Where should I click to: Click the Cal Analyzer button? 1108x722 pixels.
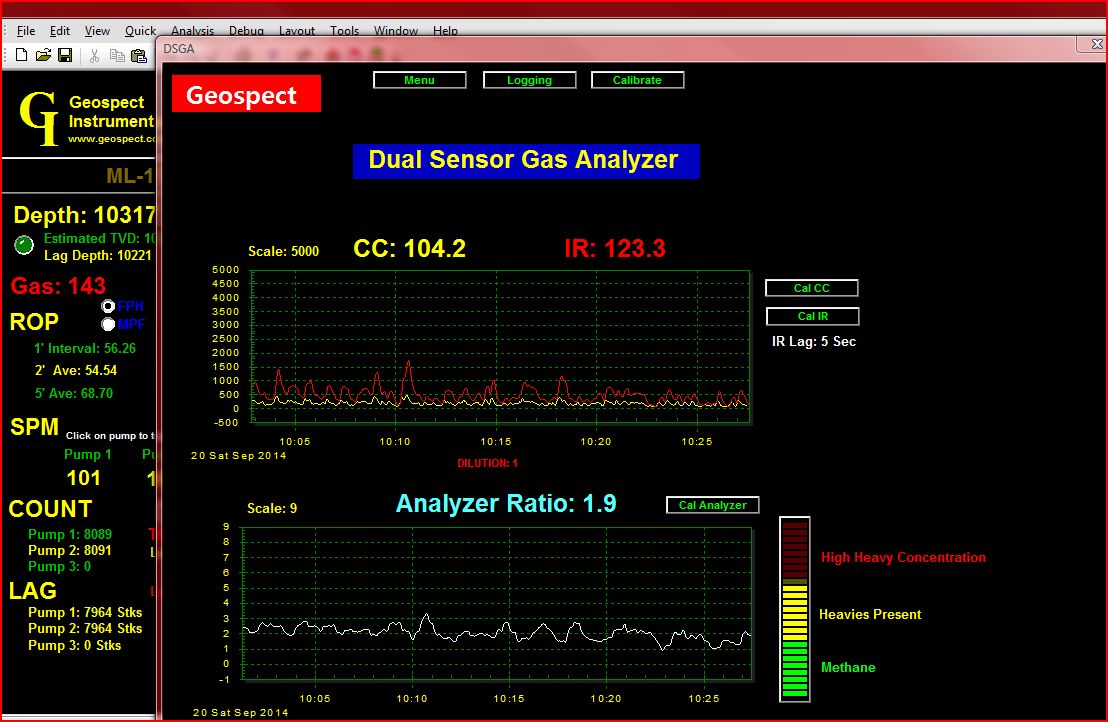click(x=712, y=504)
